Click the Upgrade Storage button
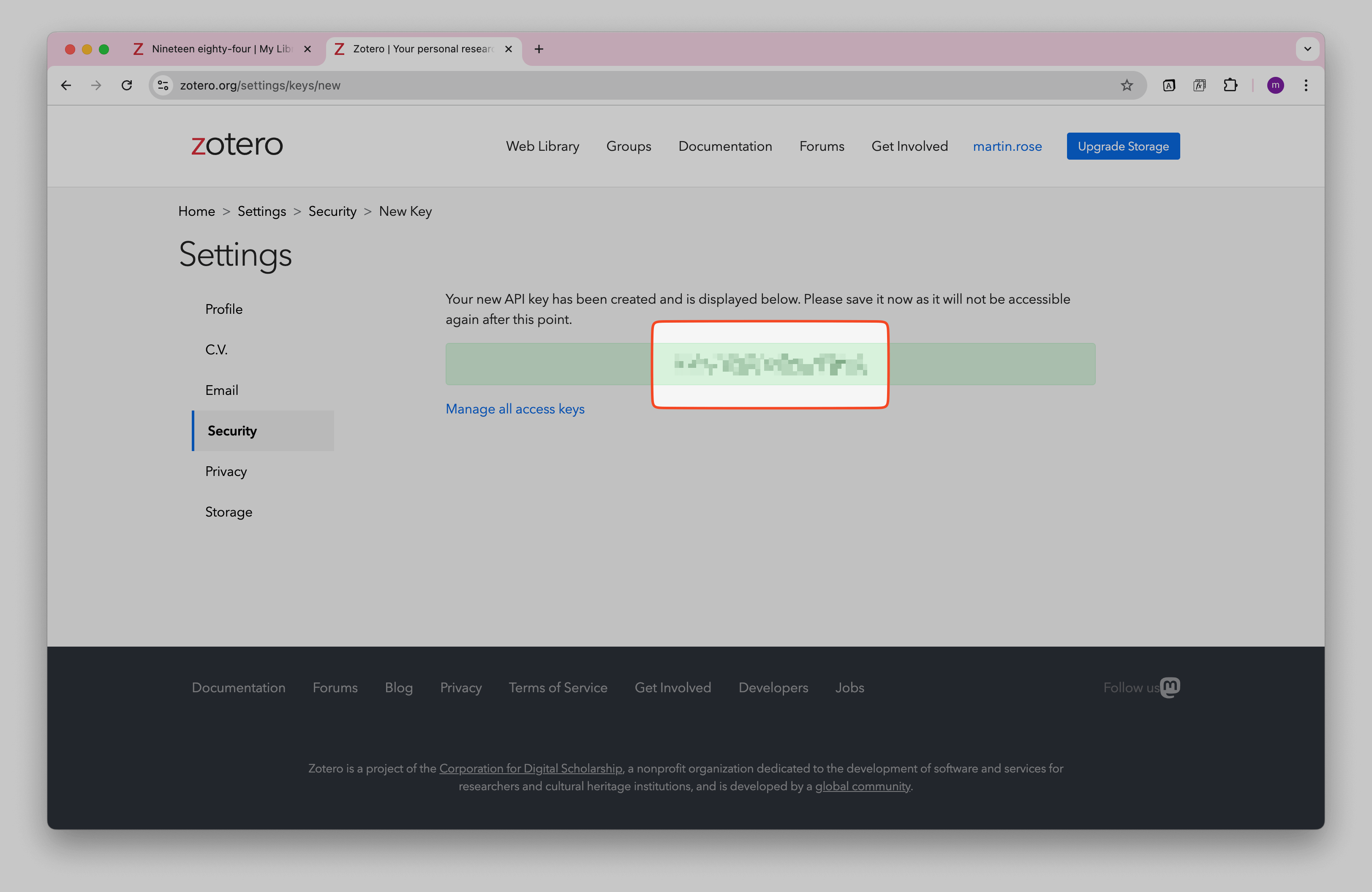Viewport: 1372px width, 892px height. (1123, 147)
